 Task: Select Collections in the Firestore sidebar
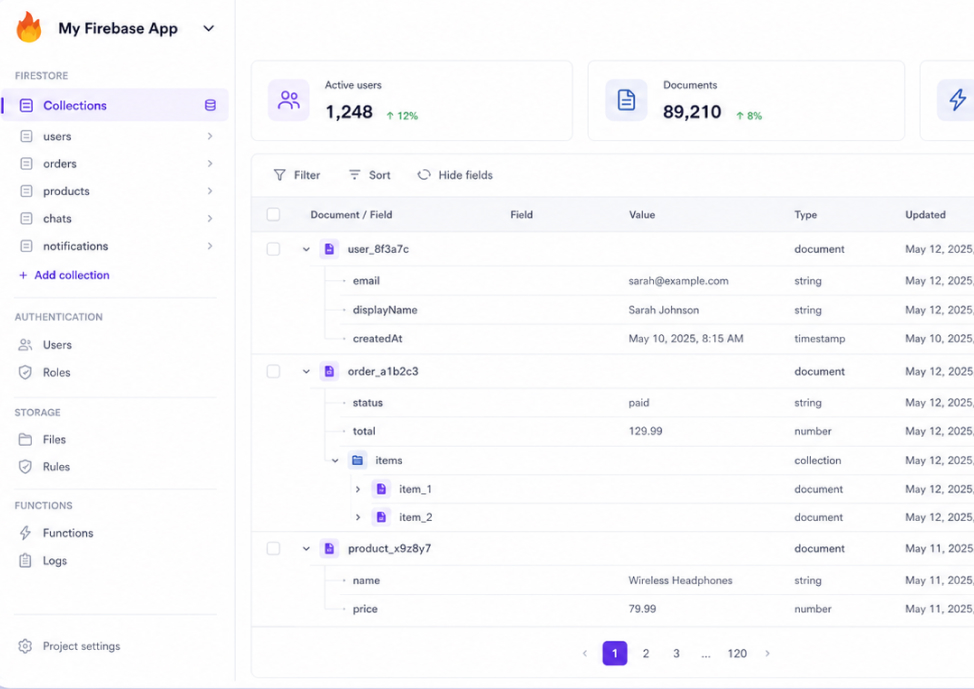[116, 105]
